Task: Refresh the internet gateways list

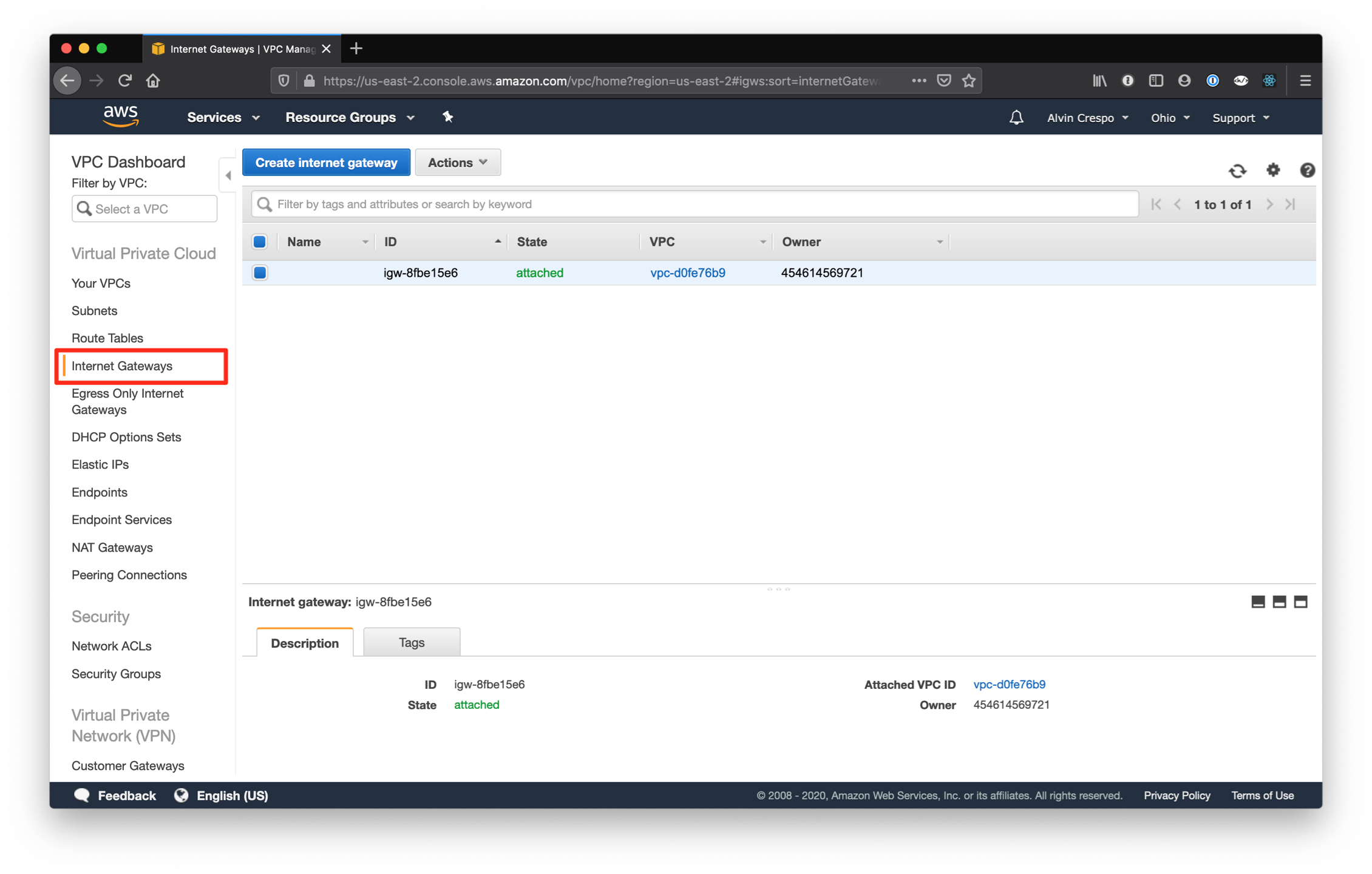Action: (x=1238, y=171)
